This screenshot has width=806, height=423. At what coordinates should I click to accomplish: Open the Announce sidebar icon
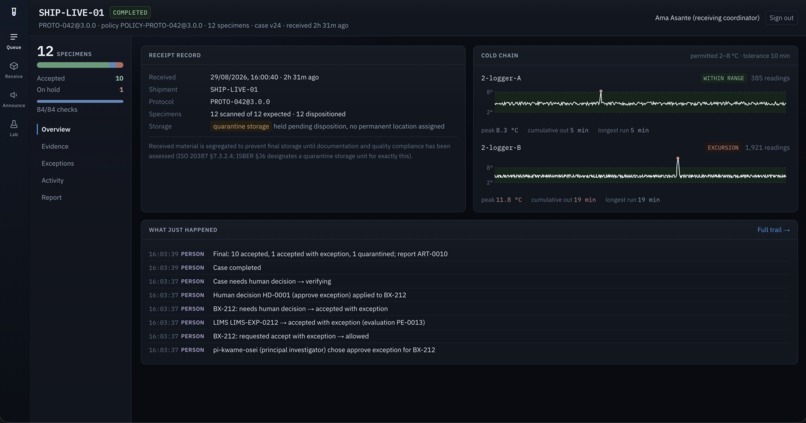(14, 99)
